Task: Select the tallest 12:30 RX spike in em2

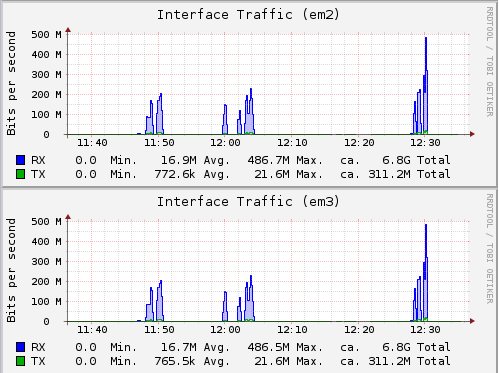Action: (x=426, y=85)
